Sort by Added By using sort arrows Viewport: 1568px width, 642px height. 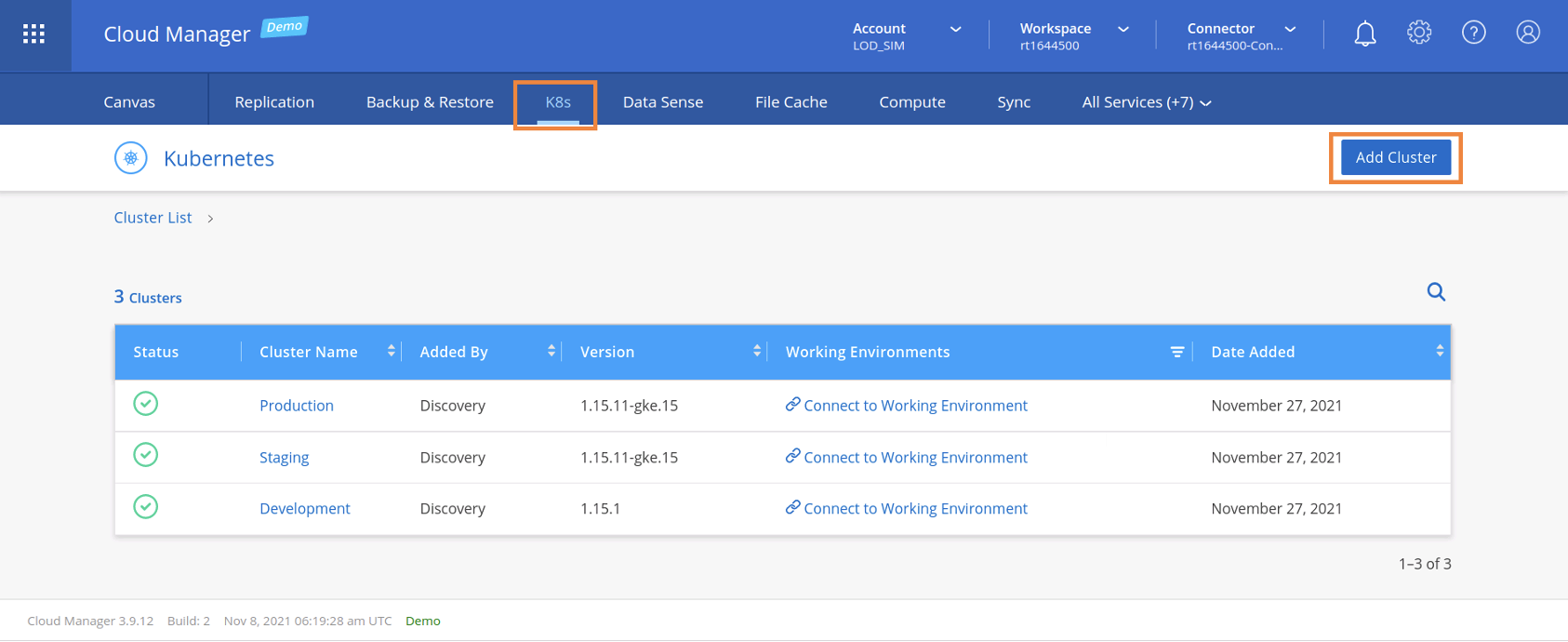click(x=551, y=351)
